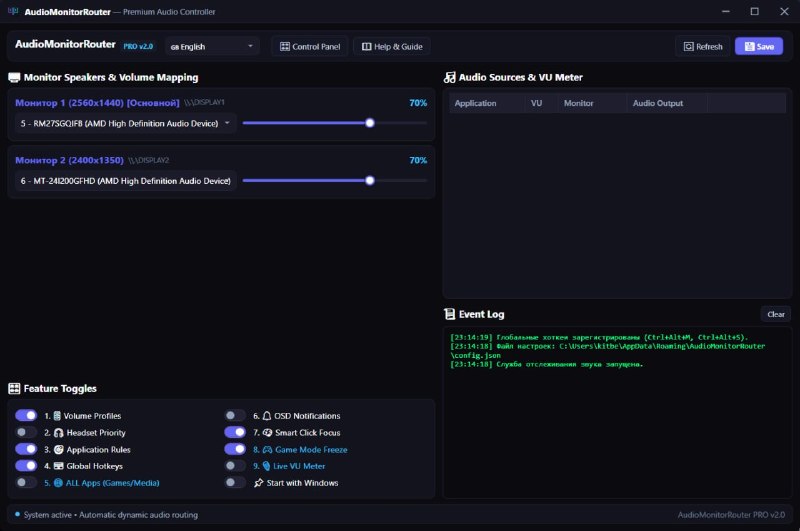Open the MT-24I200GFHD audio device dropdown

(126, 181)
